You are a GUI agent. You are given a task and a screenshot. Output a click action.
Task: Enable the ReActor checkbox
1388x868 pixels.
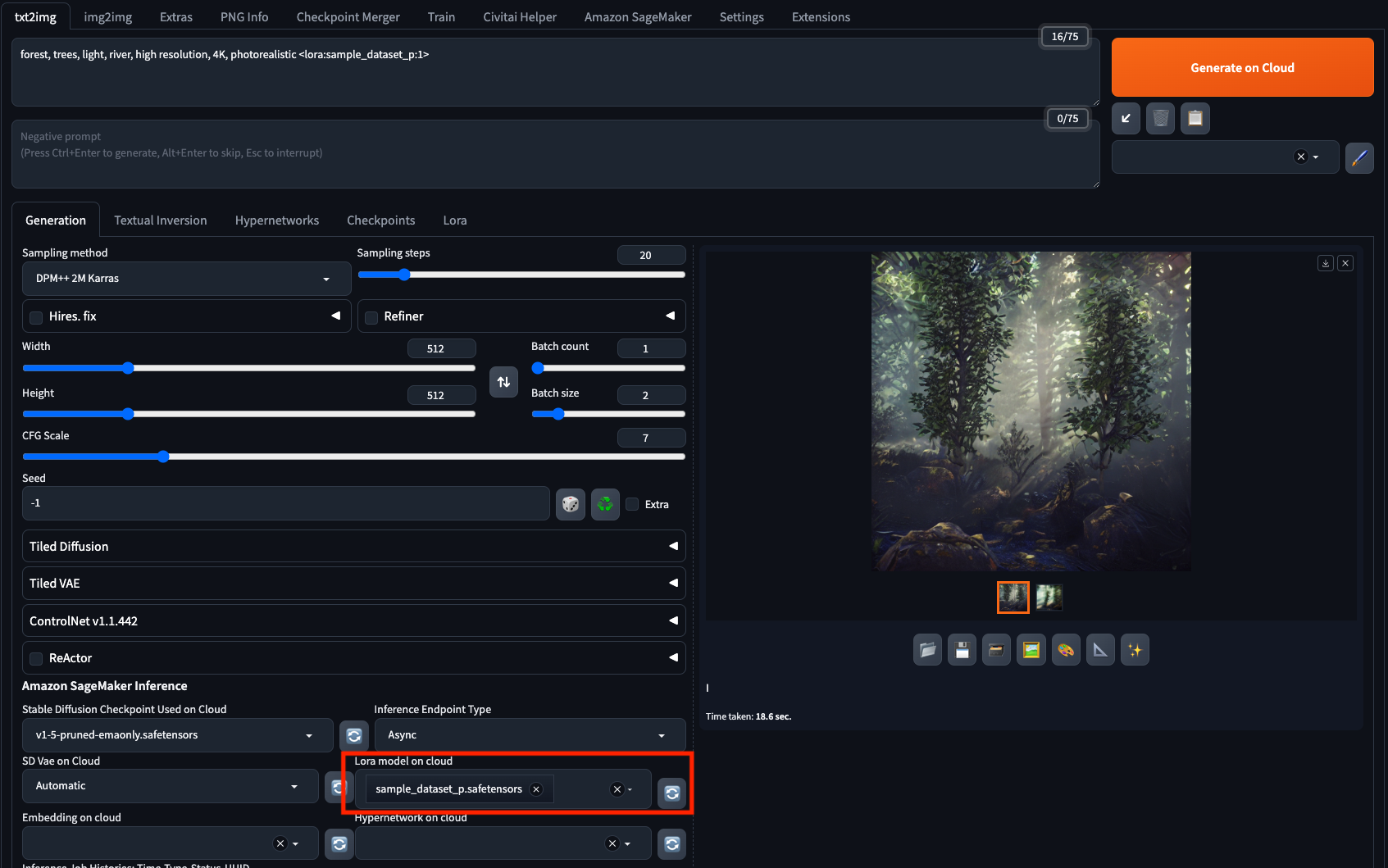click(36, 659)
